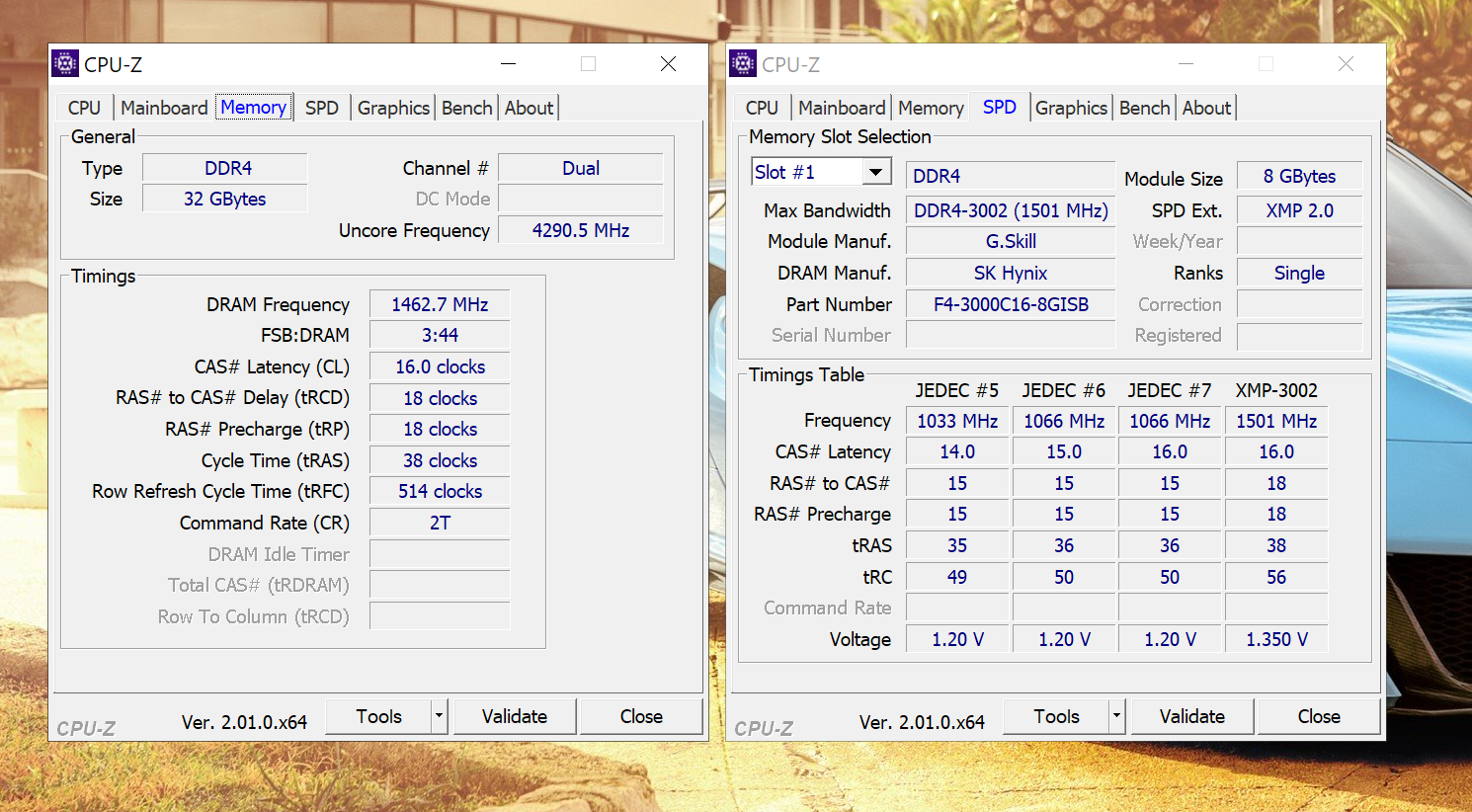Click JEDEC #5 CAS# Latency 14.0
Image resolution: width=1472 pixels, height=812 pixels.
[957, 451]
